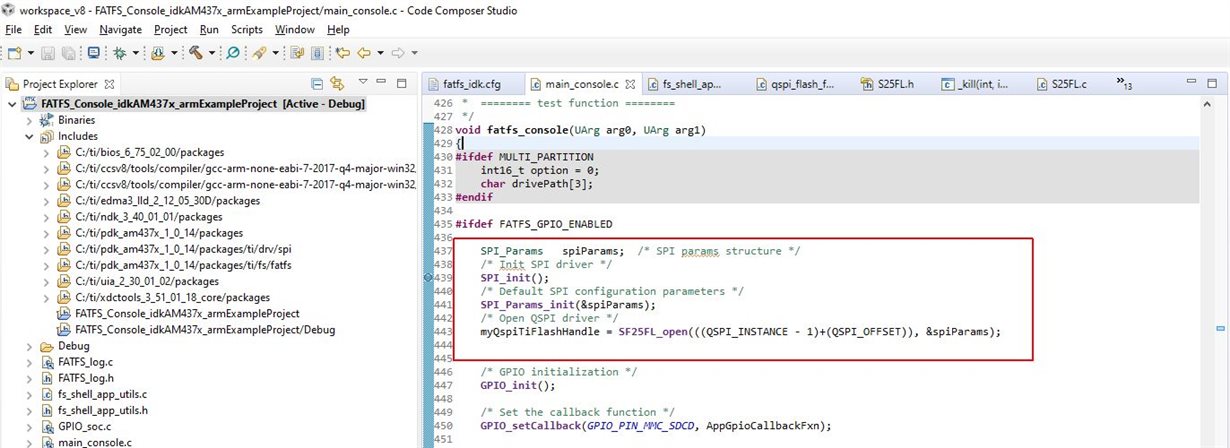
Task: Click GPIO_init(); on line 447
Action: (518, 384)
